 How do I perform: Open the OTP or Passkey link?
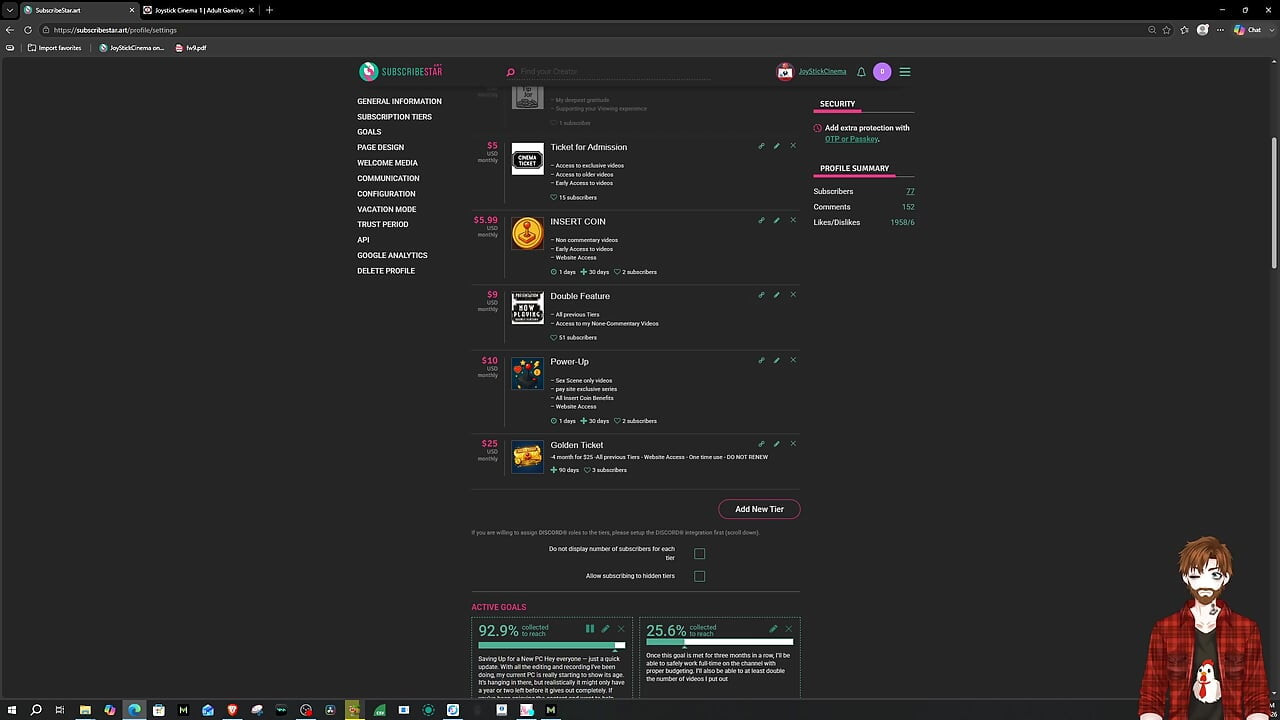[851, 139]
